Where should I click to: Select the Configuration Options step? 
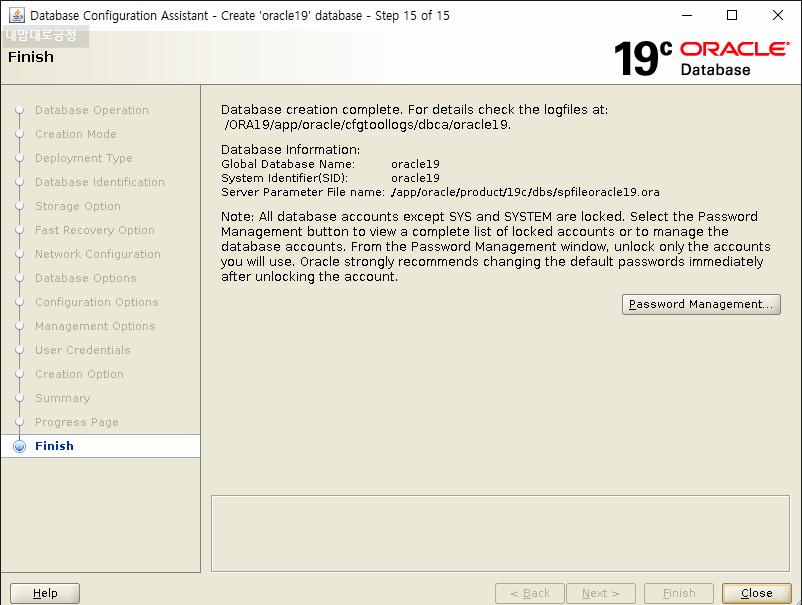click(97, 302)
